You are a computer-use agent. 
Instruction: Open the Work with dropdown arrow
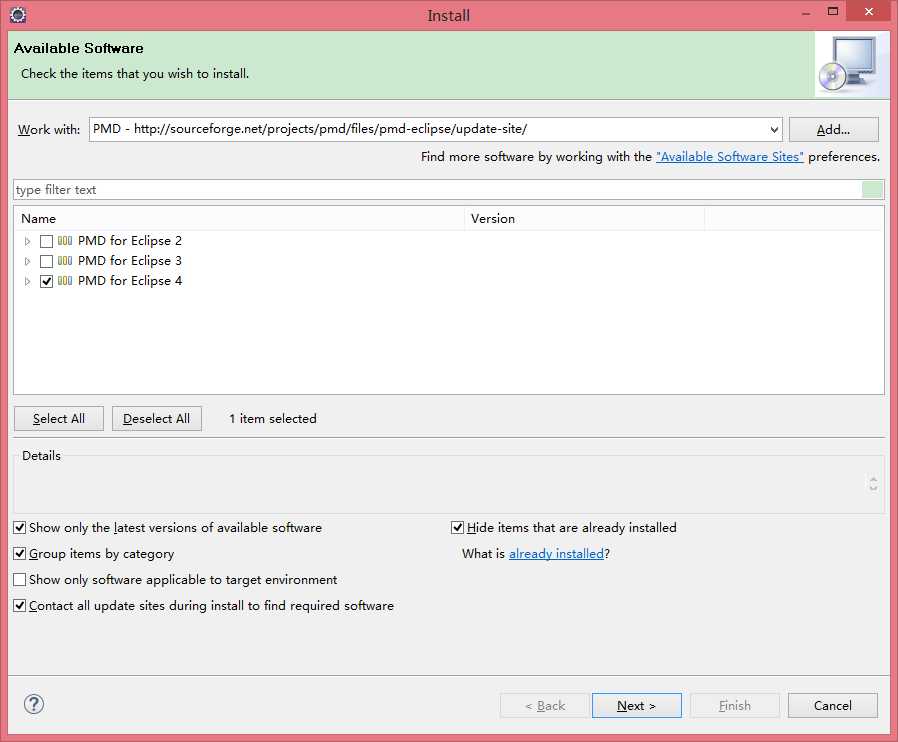coord(774,129)
